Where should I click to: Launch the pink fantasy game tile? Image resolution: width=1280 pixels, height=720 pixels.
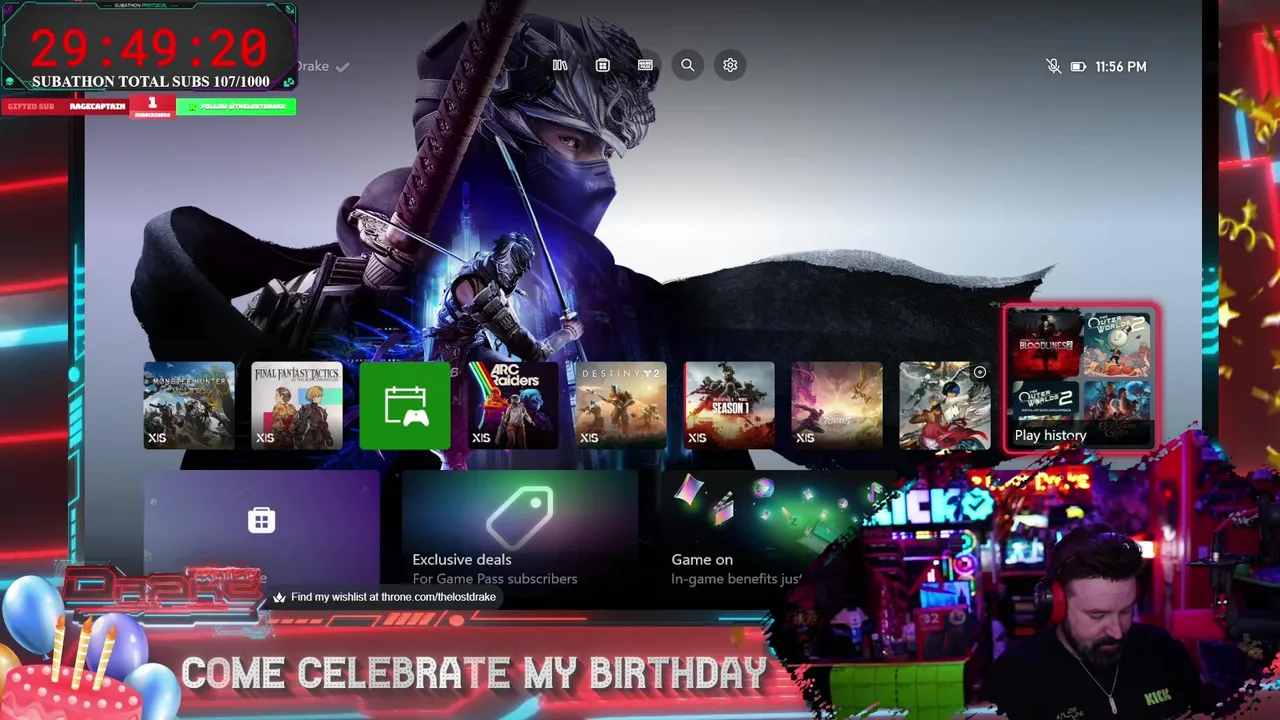click(x=837, y=405)
